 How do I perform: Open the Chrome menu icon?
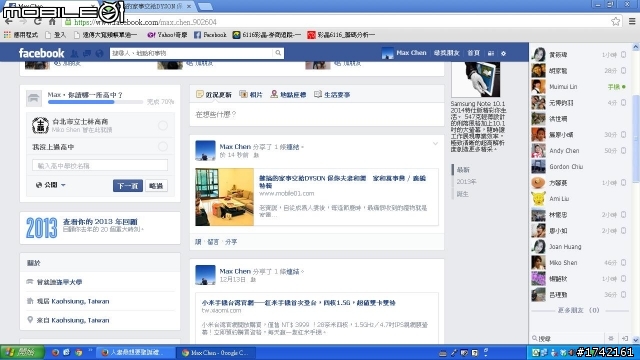point(632,22)
